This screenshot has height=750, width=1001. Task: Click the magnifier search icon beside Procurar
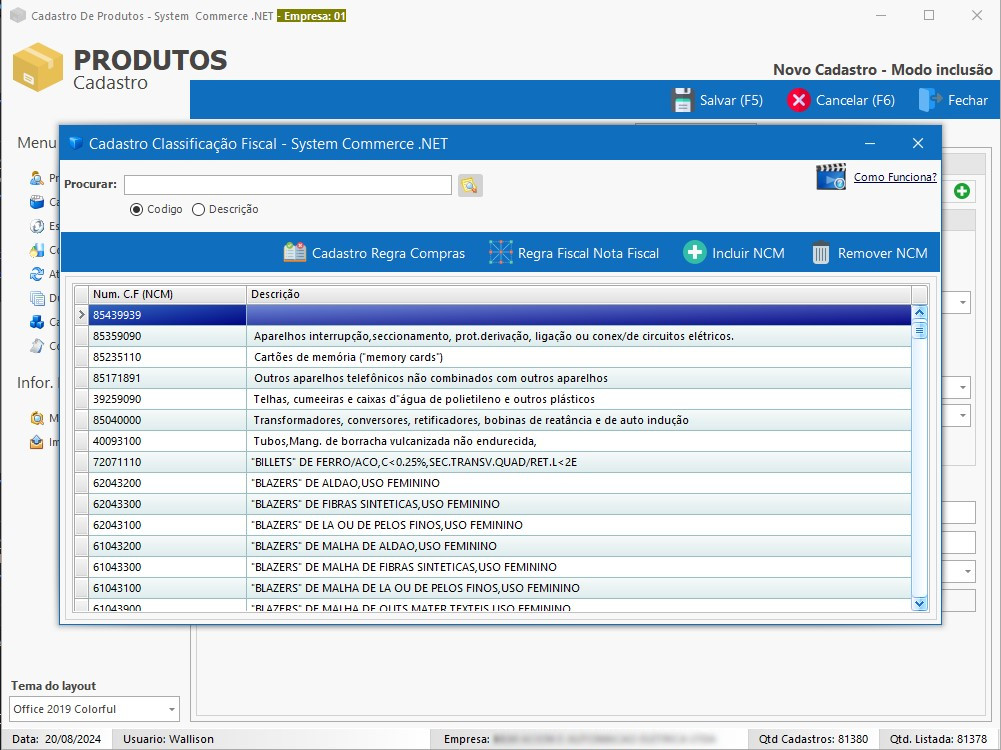[x=468, y=185]
